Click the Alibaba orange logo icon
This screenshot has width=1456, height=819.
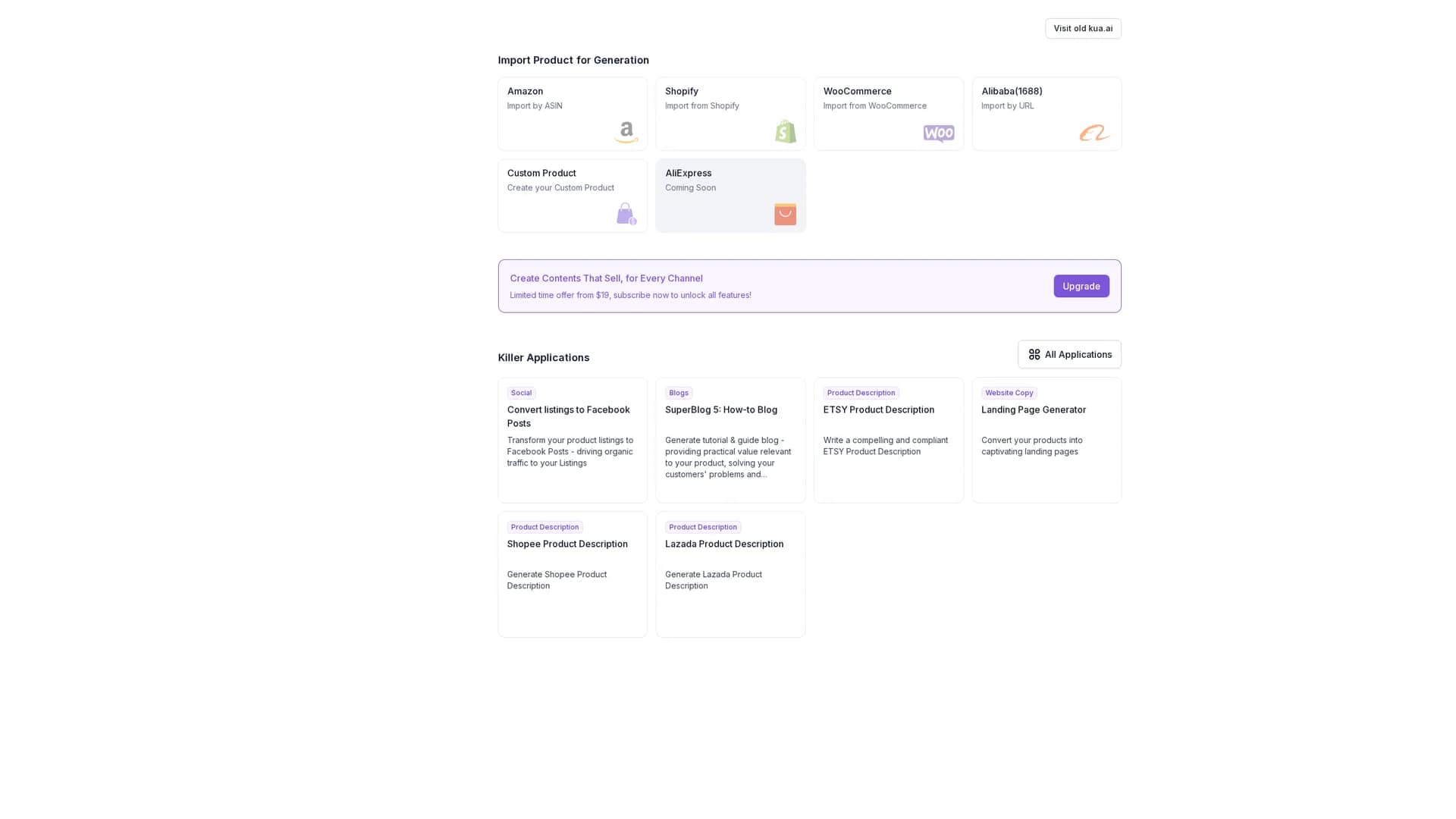click(x=1095, y=133)
